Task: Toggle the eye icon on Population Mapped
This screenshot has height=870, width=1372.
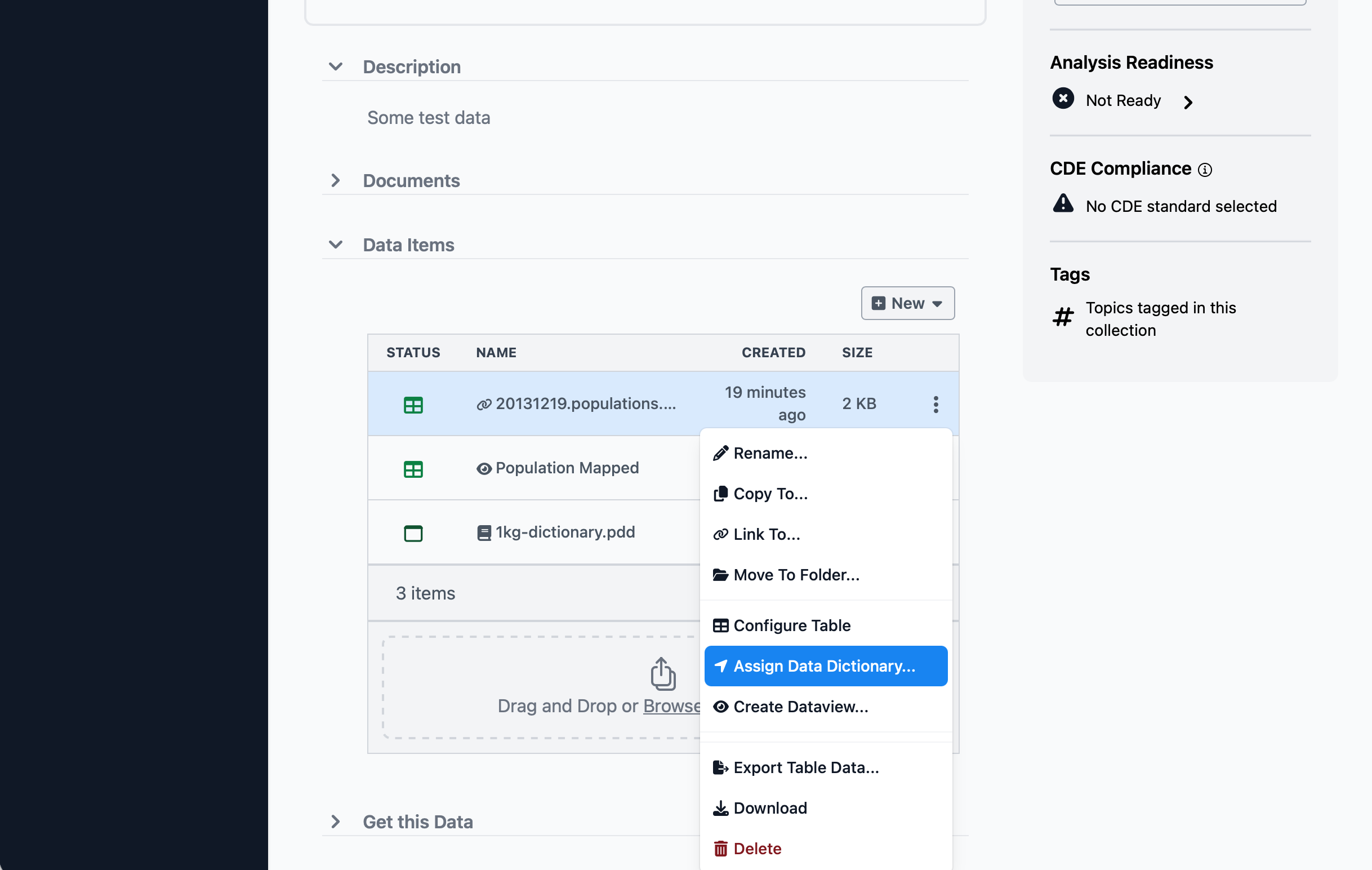Action: click(484, 468)
